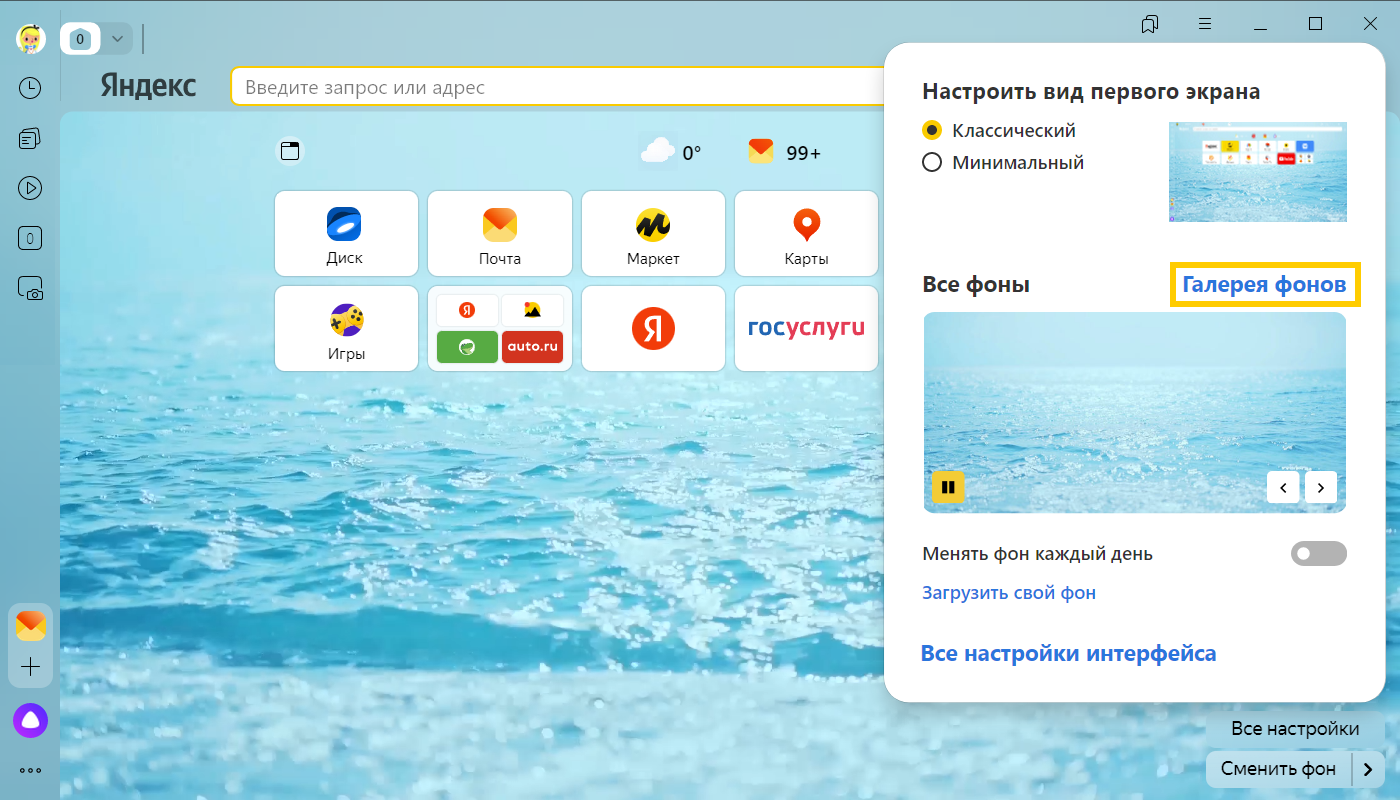The image size is (1400, 800).
Task: Select the Классический radio option
Action: 932,130
